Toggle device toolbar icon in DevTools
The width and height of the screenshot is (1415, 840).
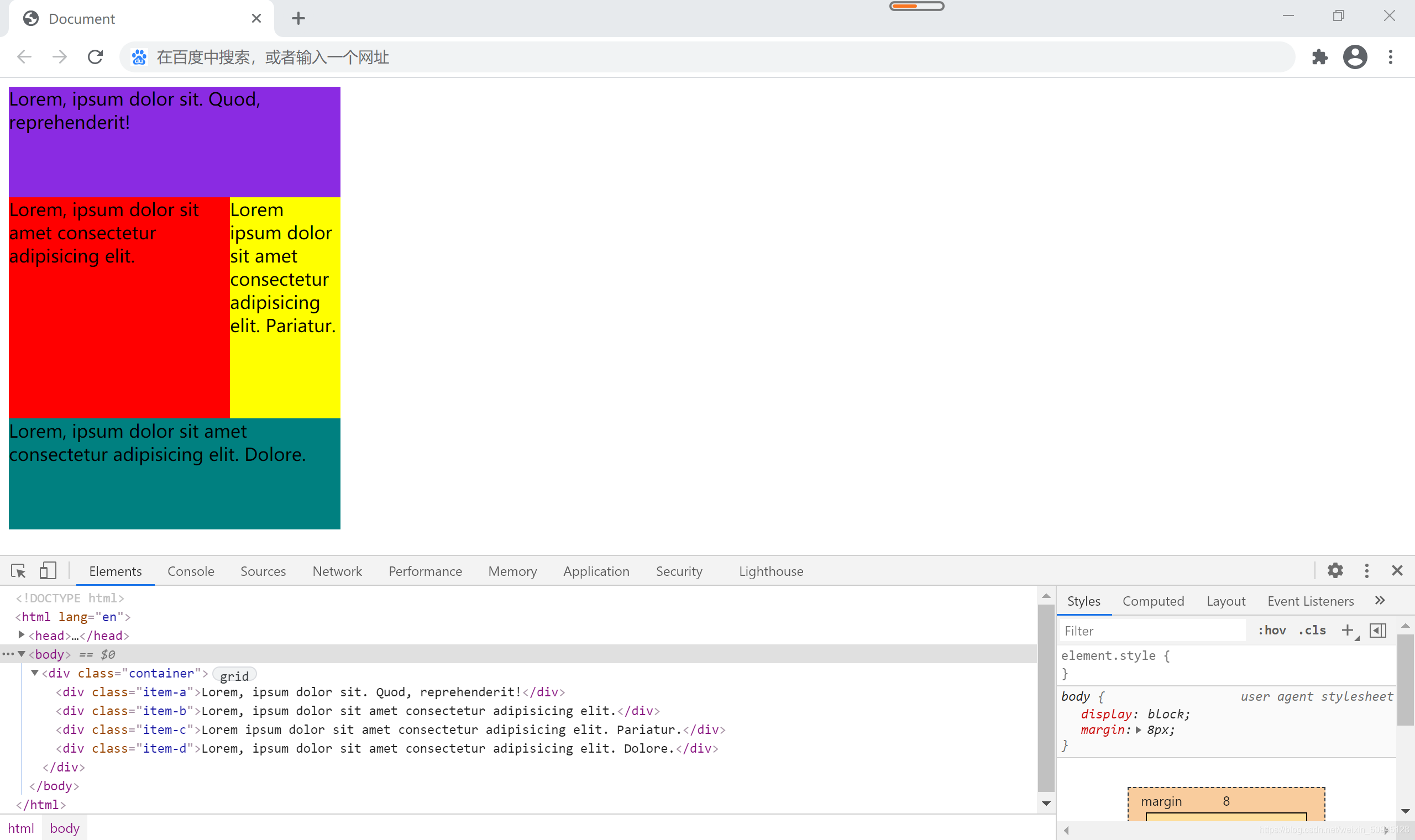tap(48, 570)
